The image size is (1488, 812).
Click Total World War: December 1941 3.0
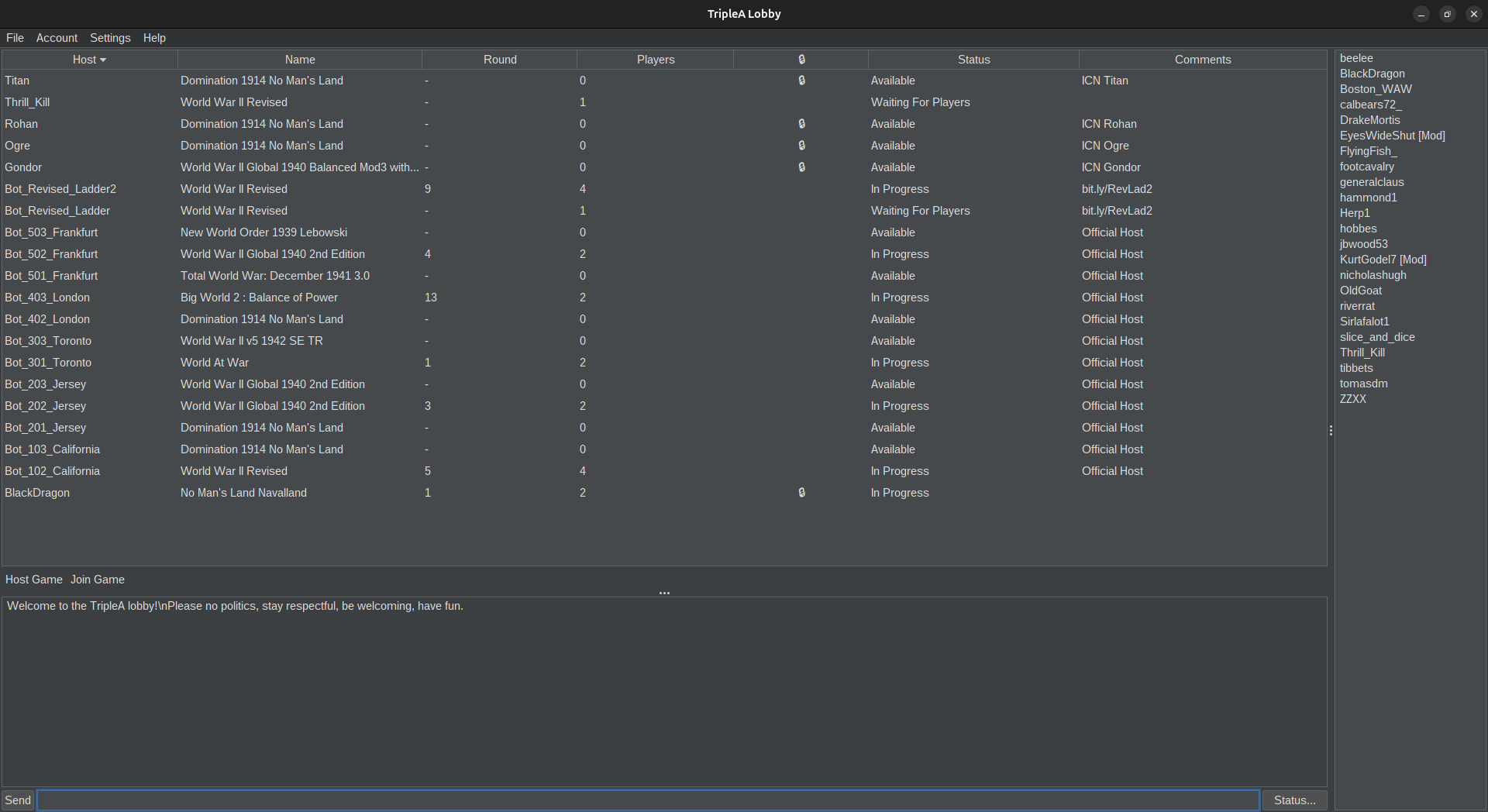[275, 276]
